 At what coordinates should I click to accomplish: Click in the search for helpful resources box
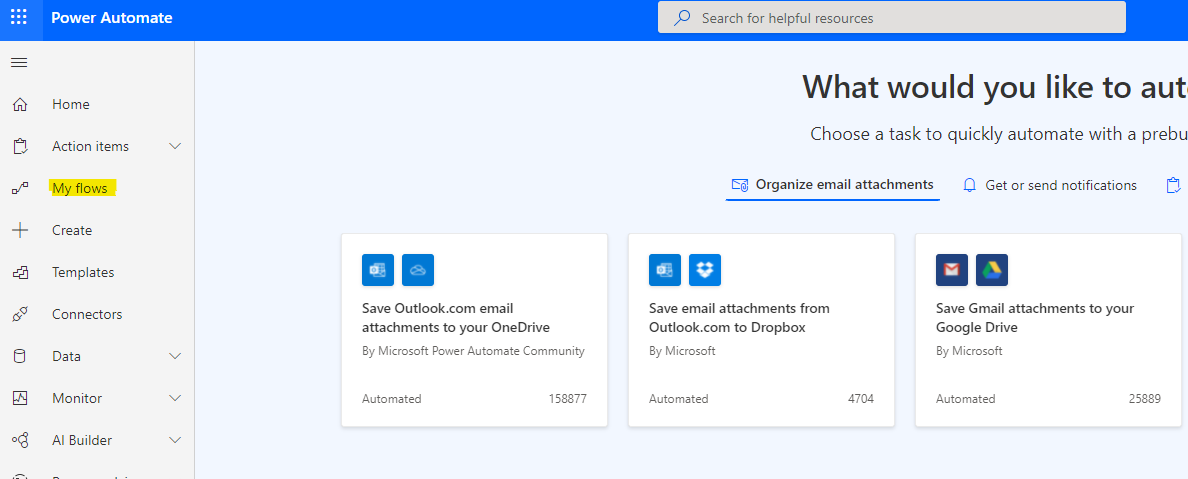click(x=892, y=17)
